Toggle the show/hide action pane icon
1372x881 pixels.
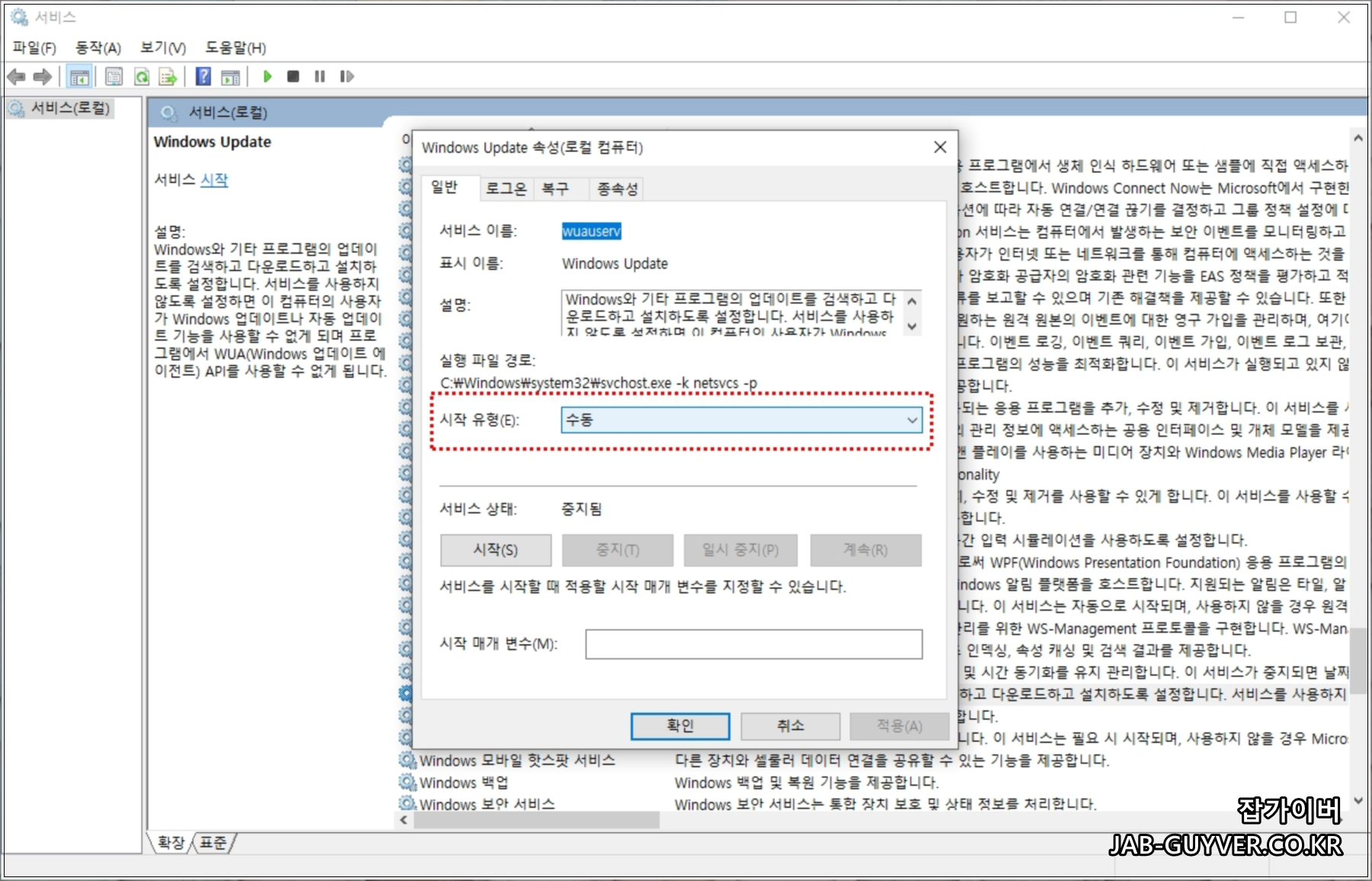pyautogui.click(x=230, y=76)
